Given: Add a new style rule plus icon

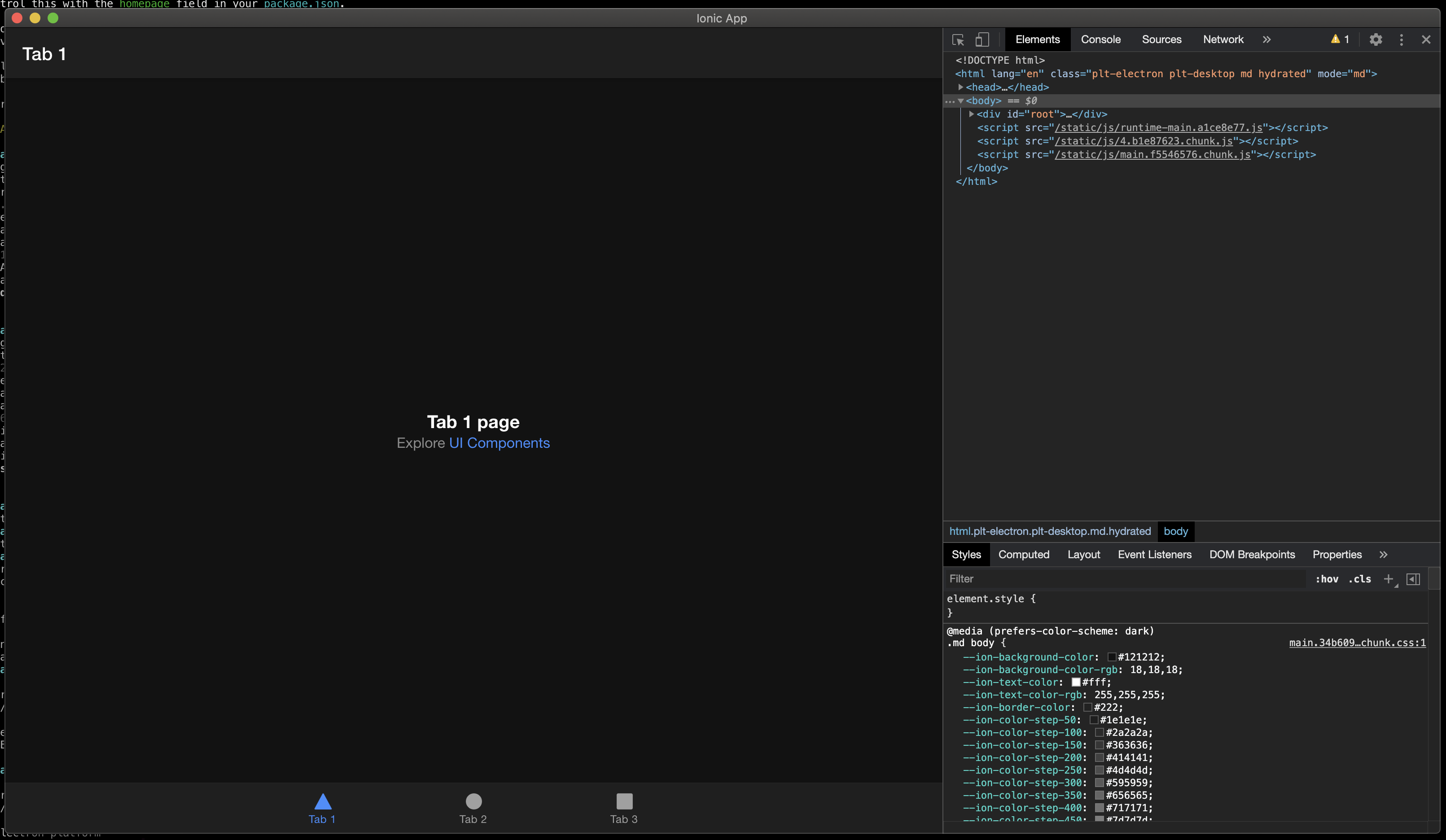Looking at the screenshot, I should 1389,579.
